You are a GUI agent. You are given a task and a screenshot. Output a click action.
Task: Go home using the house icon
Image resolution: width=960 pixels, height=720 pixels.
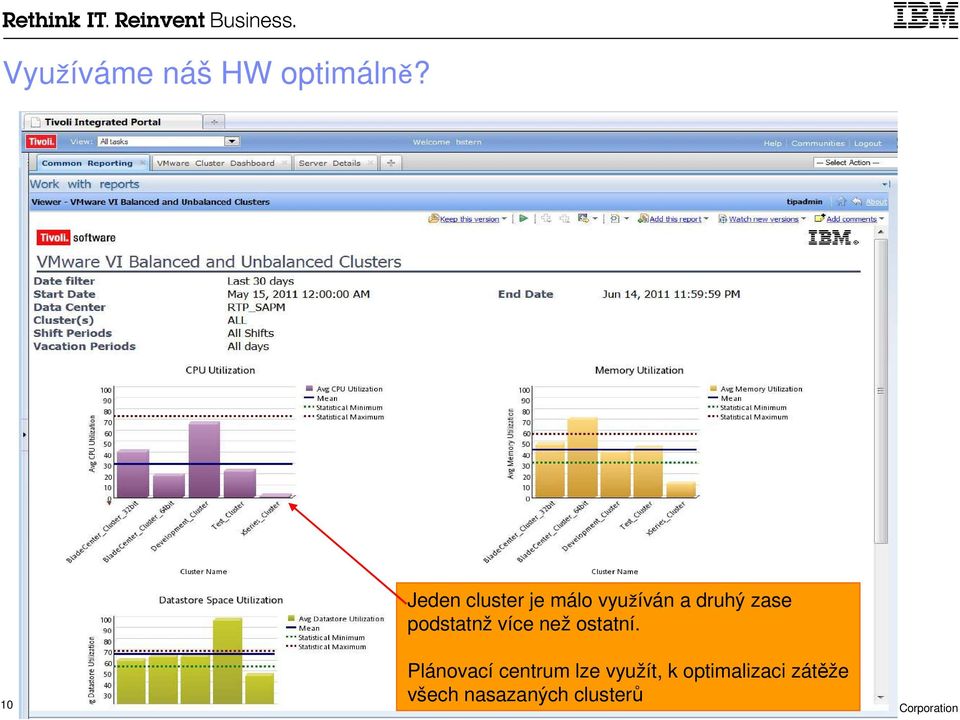[x=841, y=201]
